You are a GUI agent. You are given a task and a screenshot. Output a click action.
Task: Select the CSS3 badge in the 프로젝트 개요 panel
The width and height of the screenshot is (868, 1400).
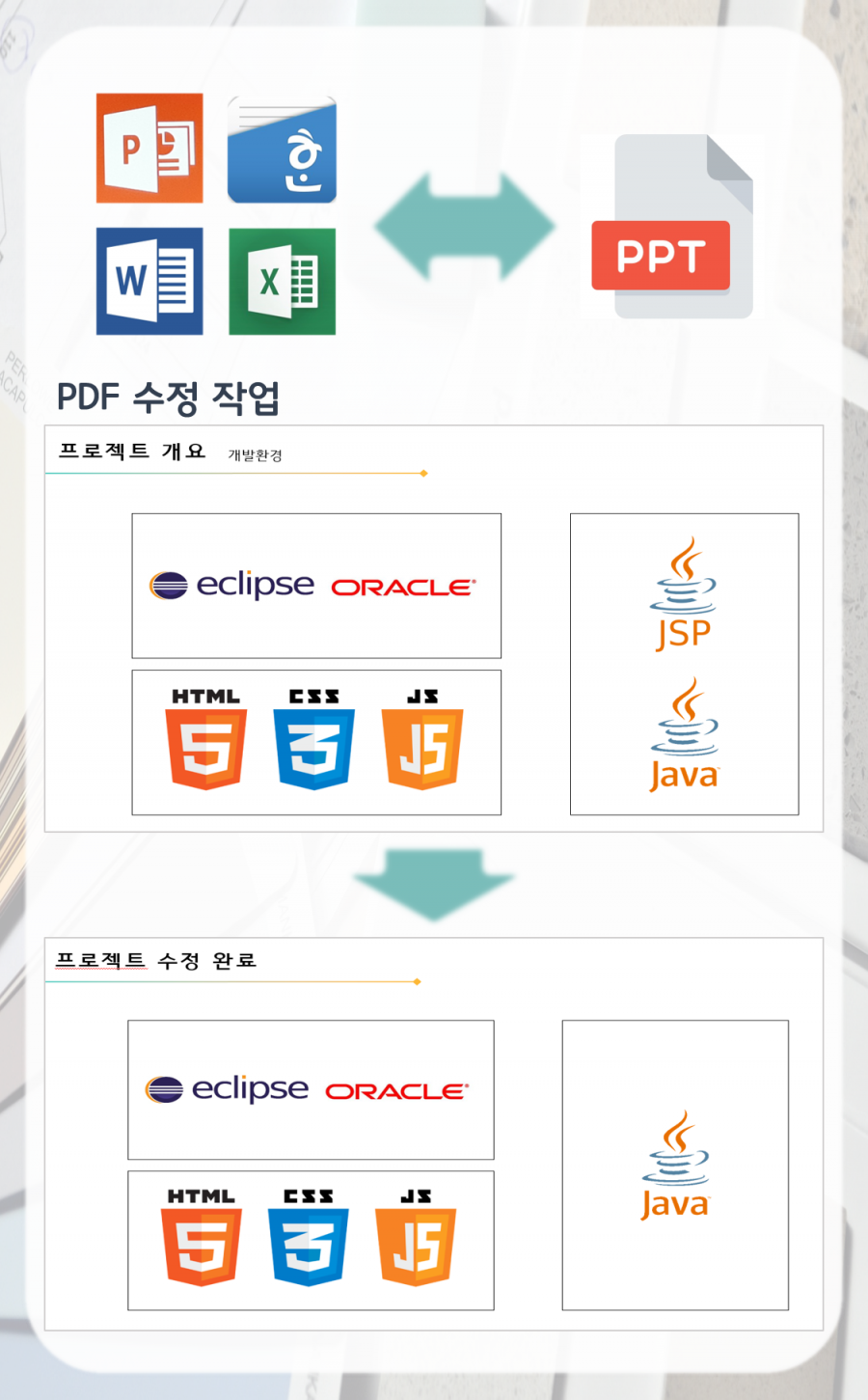(x=314, y=738)
